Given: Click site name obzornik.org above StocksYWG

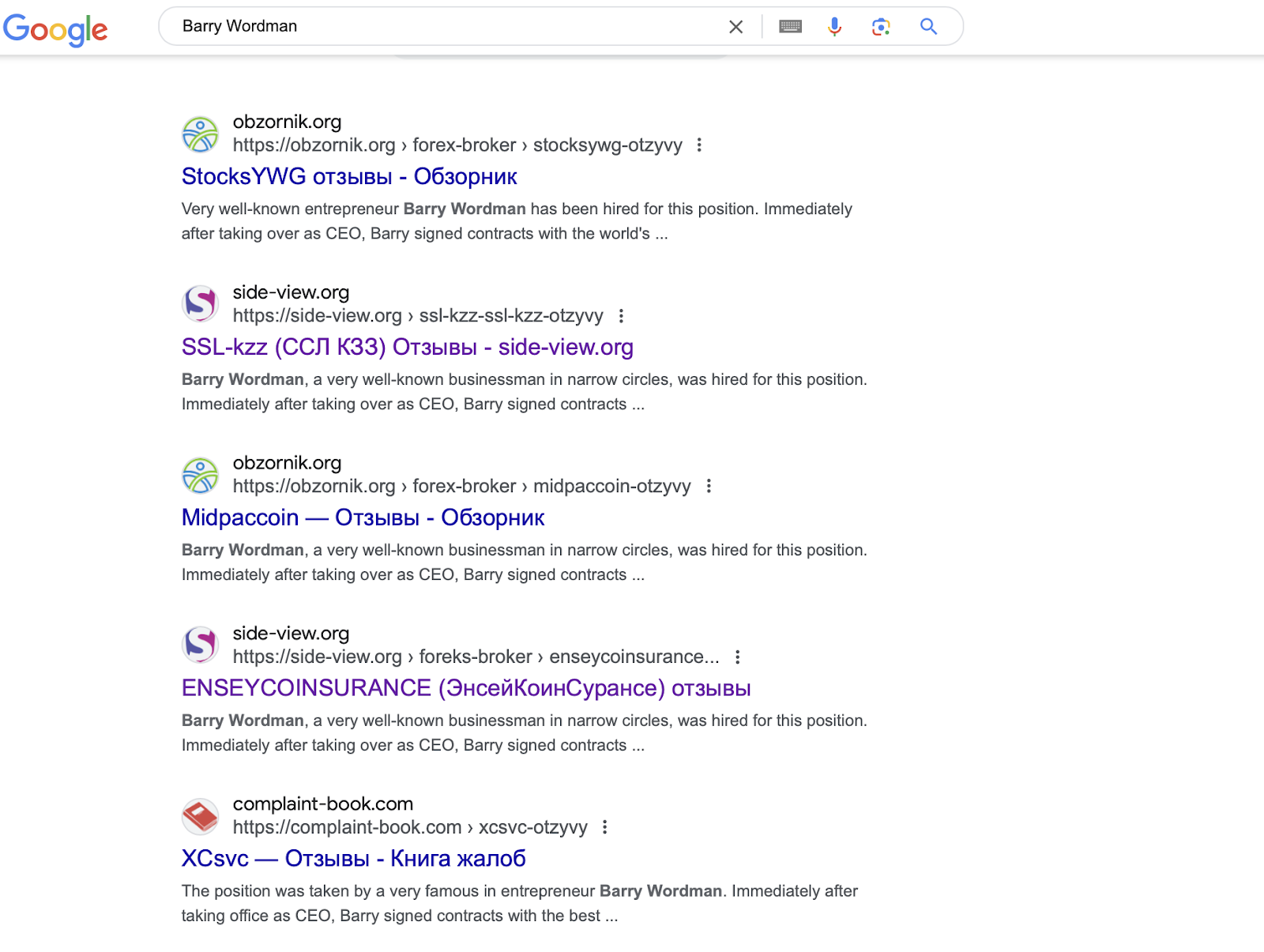Looking at the screenshot, I should [x=287, y=122].
